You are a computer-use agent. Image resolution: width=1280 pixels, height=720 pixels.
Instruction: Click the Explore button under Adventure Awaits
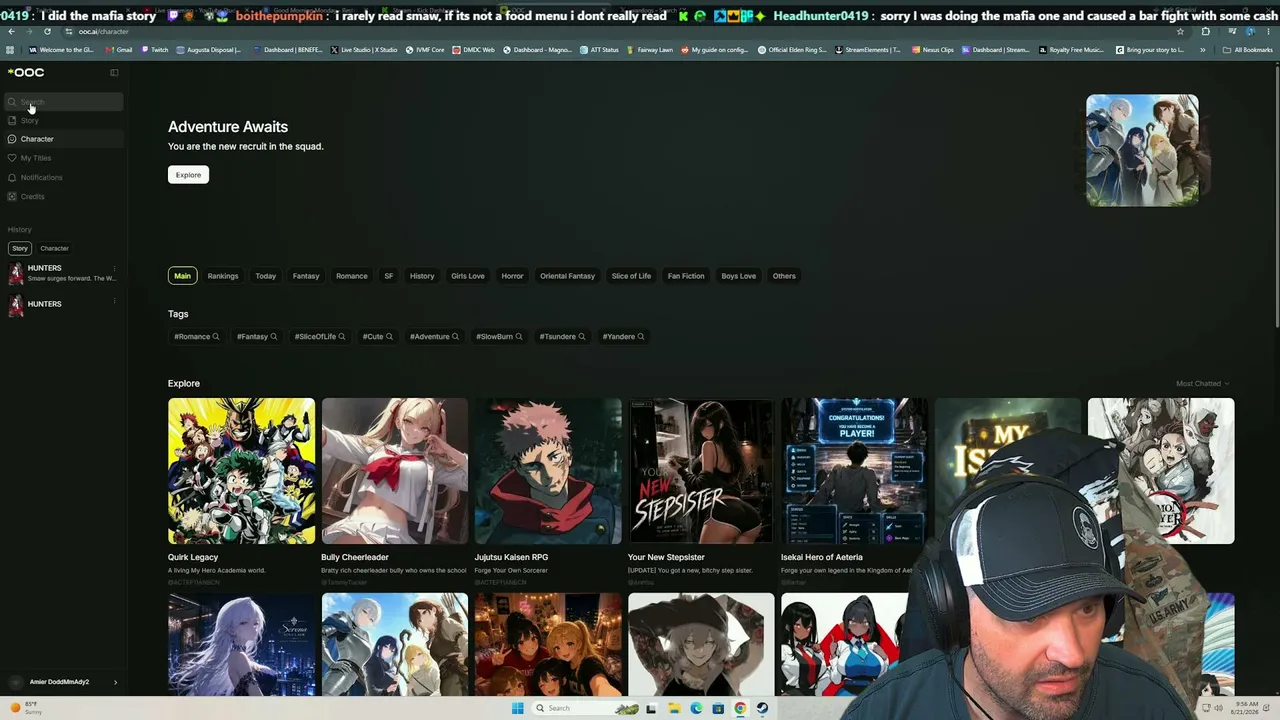(188, 175)
